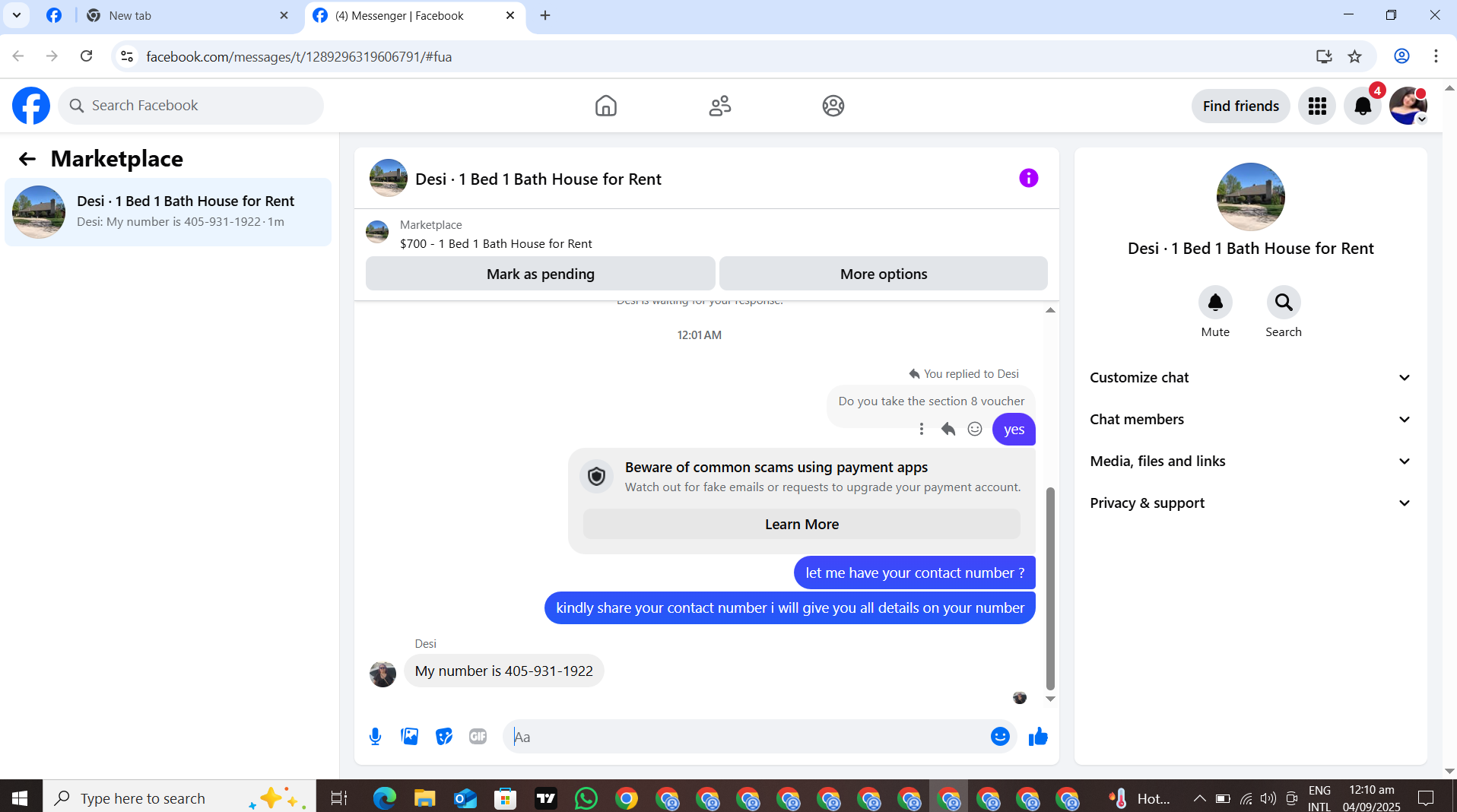The width and height of the screenshot is (1457, 812).
Task: Open WhatsApp from taskbar
Action: 586,798
